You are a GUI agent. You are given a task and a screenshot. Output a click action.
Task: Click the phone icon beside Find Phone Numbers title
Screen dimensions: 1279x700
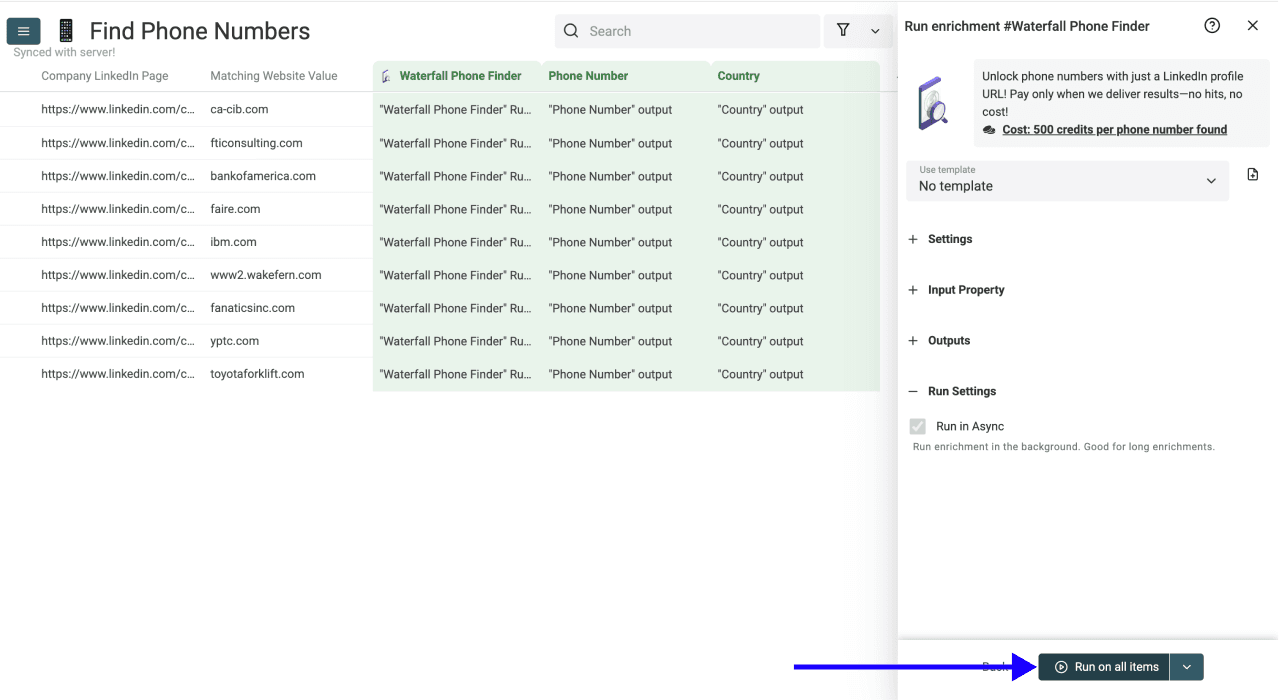64,30
